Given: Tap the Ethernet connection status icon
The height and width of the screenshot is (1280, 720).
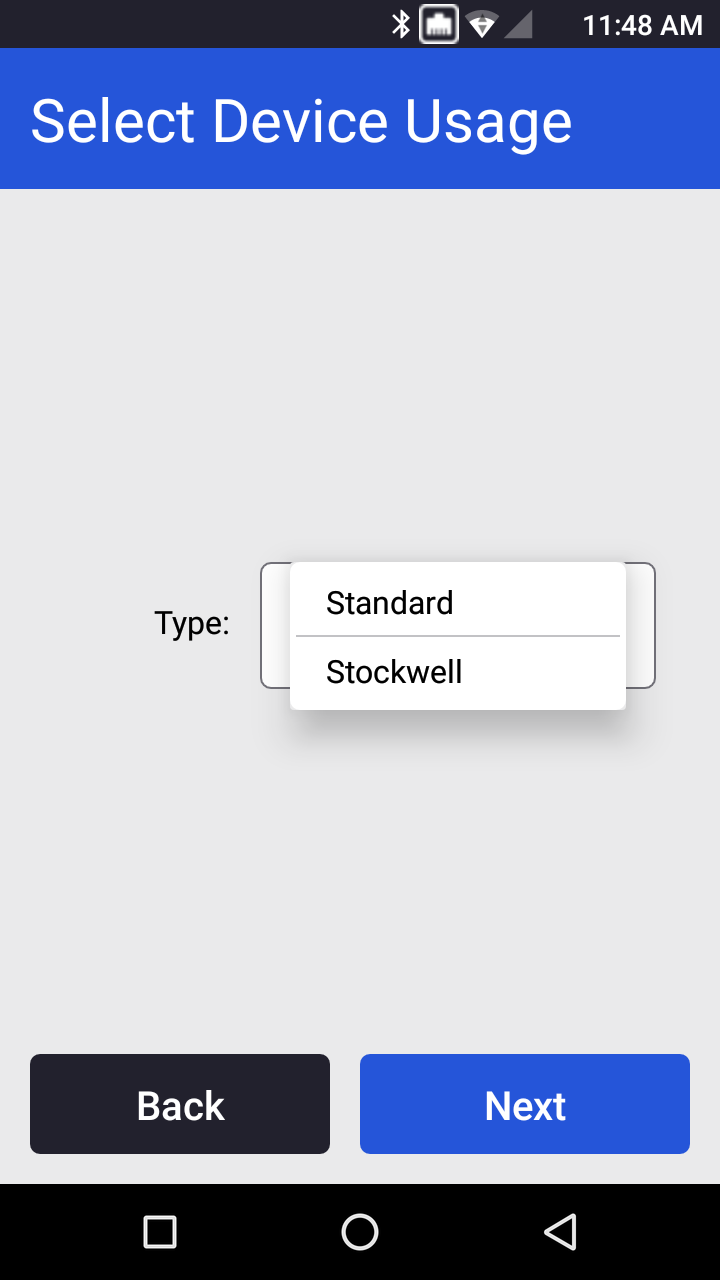Looking at the screenshot, I should [439, 24].
